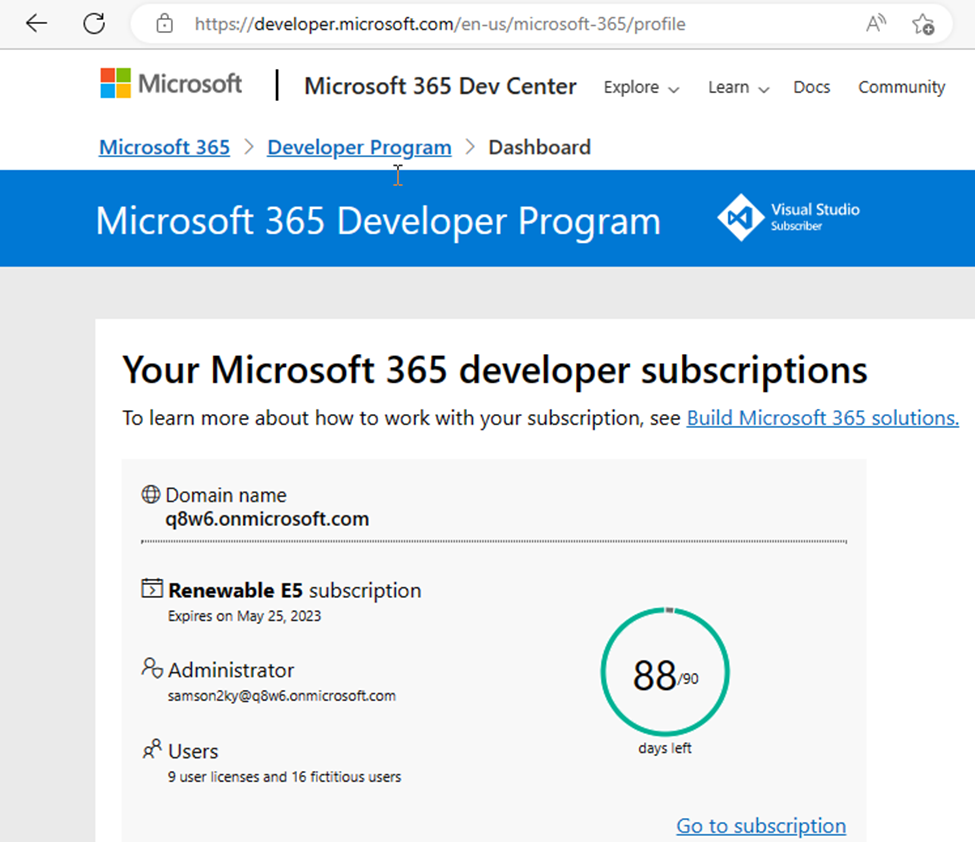Click the Microsoft 365 Developer Program banner title
The height and width of the screenshot is (842, 975).
click(378, 221)
